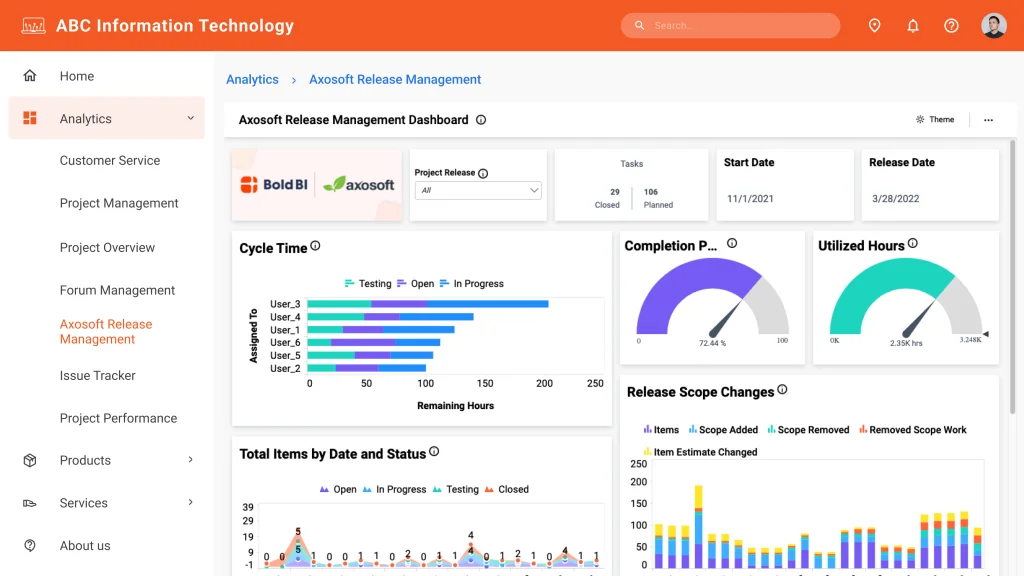Toggle Open legend in Cycle Time chart
This screenshot has height=576, width=1024.
point(415,283)
